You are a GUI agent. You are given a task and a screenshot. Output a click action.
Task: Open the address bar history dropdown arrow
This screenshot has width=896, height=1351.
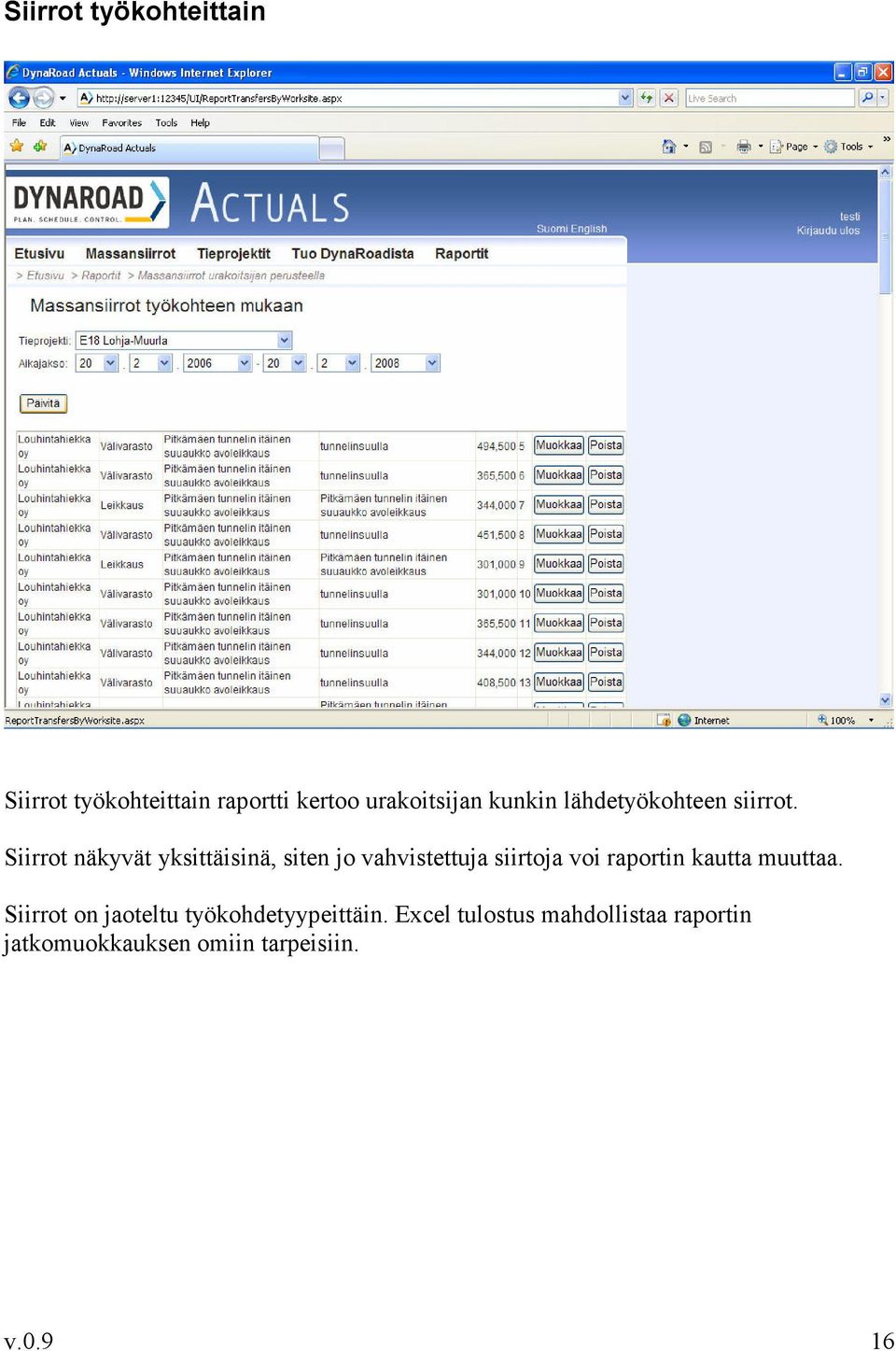tap(625, 97)
